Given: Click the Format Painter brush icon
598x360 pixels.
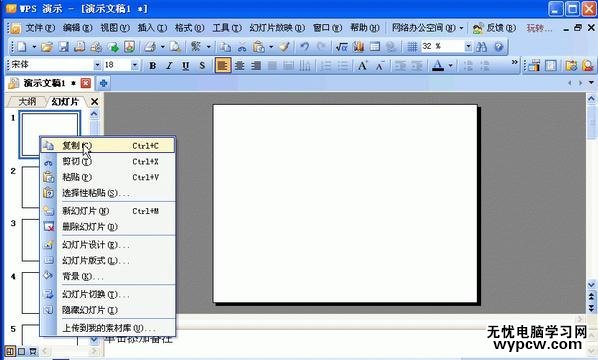Looking at the screenshot, I should (285, 47).
